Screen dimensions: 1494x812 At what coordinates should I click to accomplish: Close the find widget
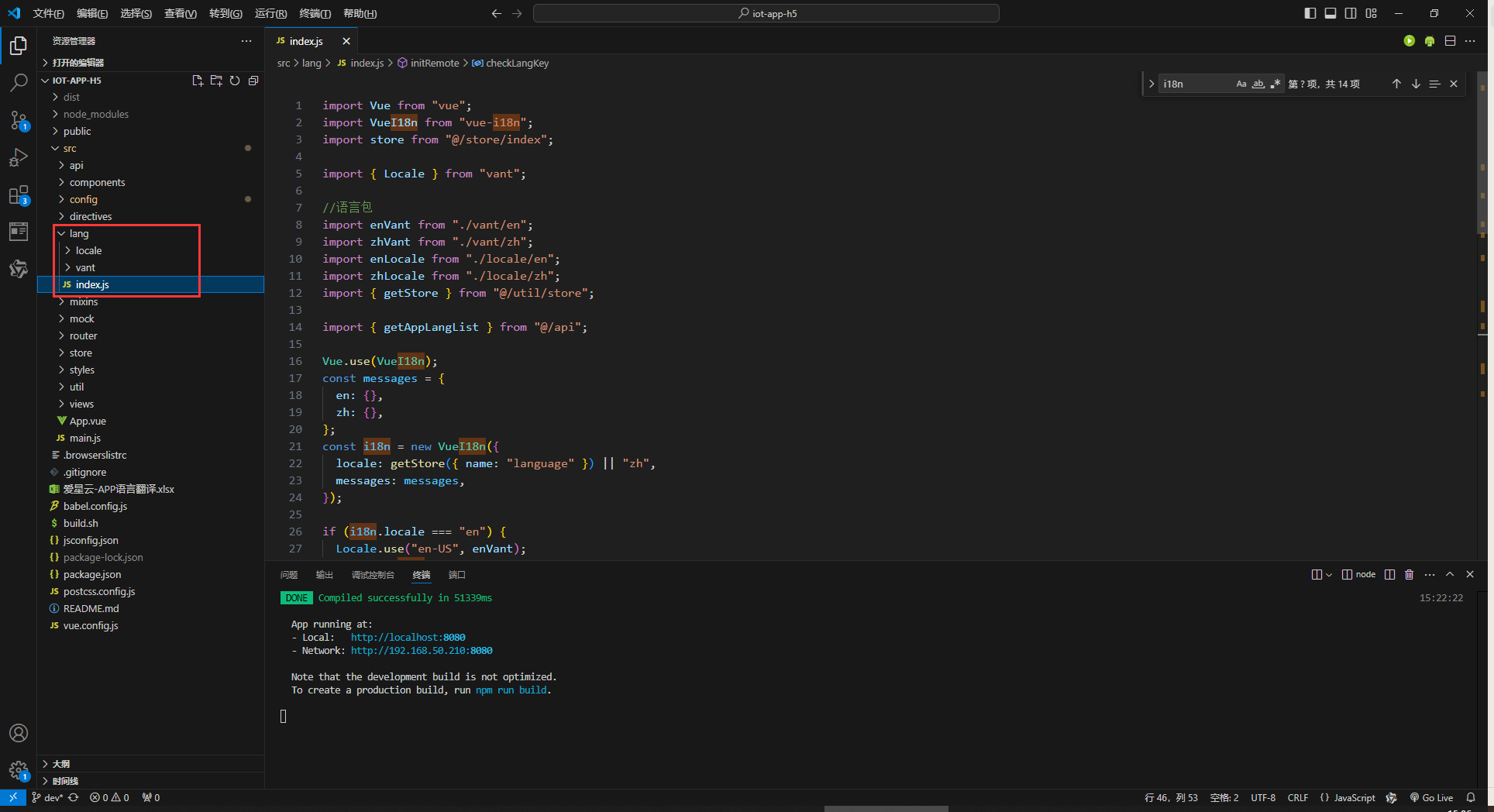1454,84
